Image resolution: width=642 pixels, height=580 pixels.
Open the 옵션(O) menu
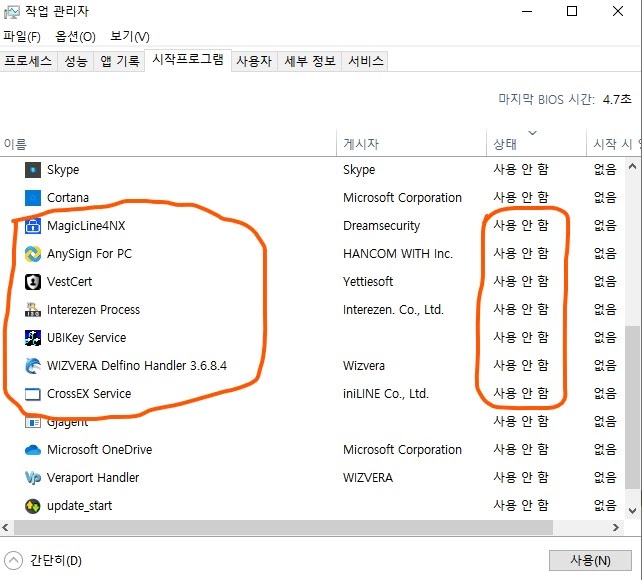coord(75,36)
